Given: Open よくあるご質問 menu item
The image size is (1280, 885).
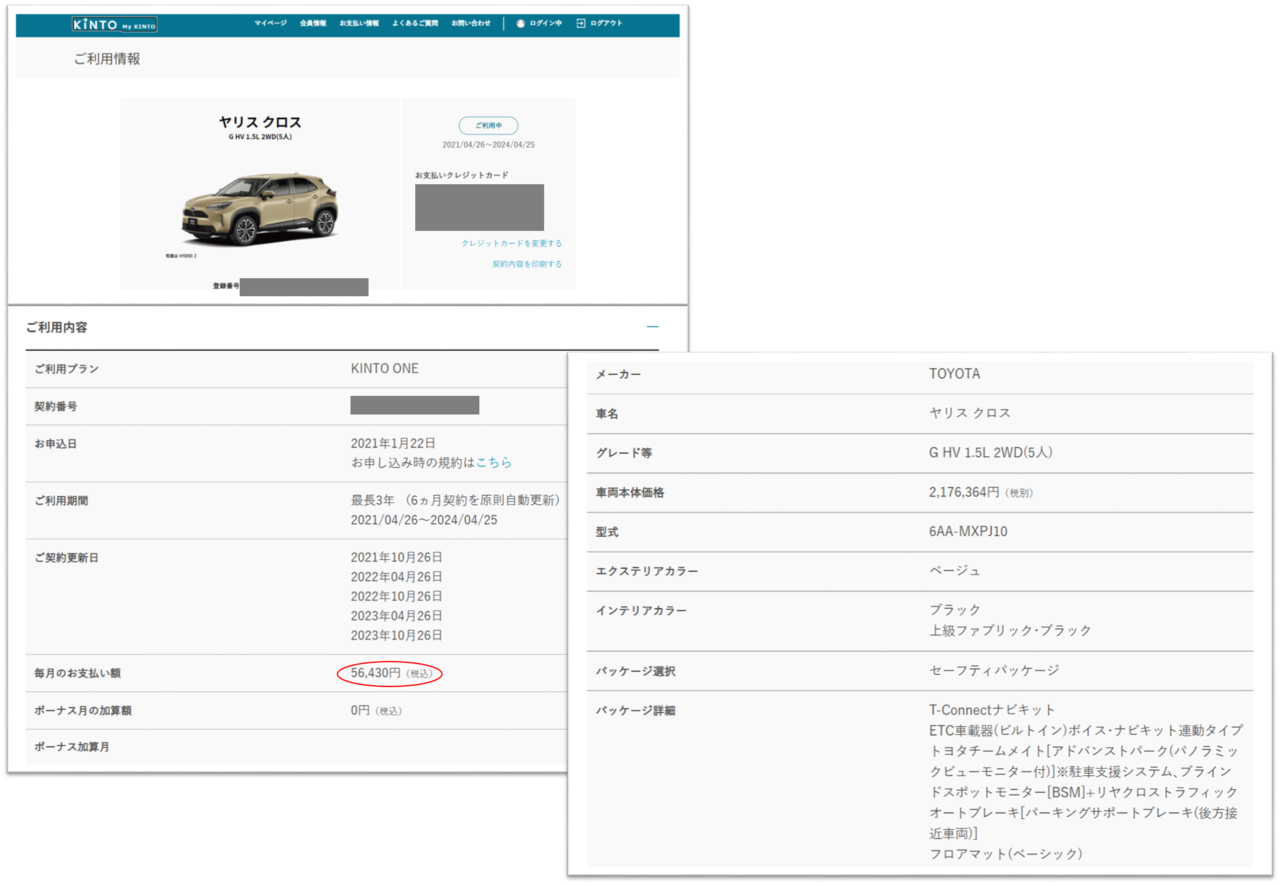Looking at the screenshot, I should click(415, 23).
